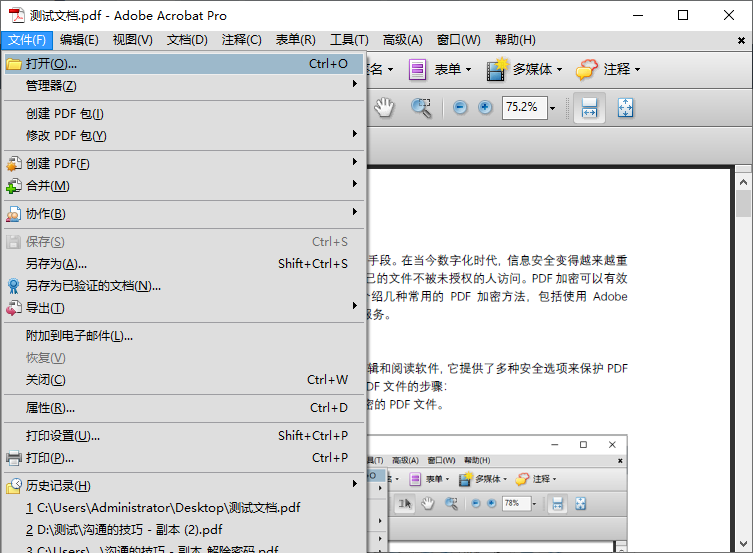
Task: Click the scroll down arrow of document
Action: click(x=743, y=543)
